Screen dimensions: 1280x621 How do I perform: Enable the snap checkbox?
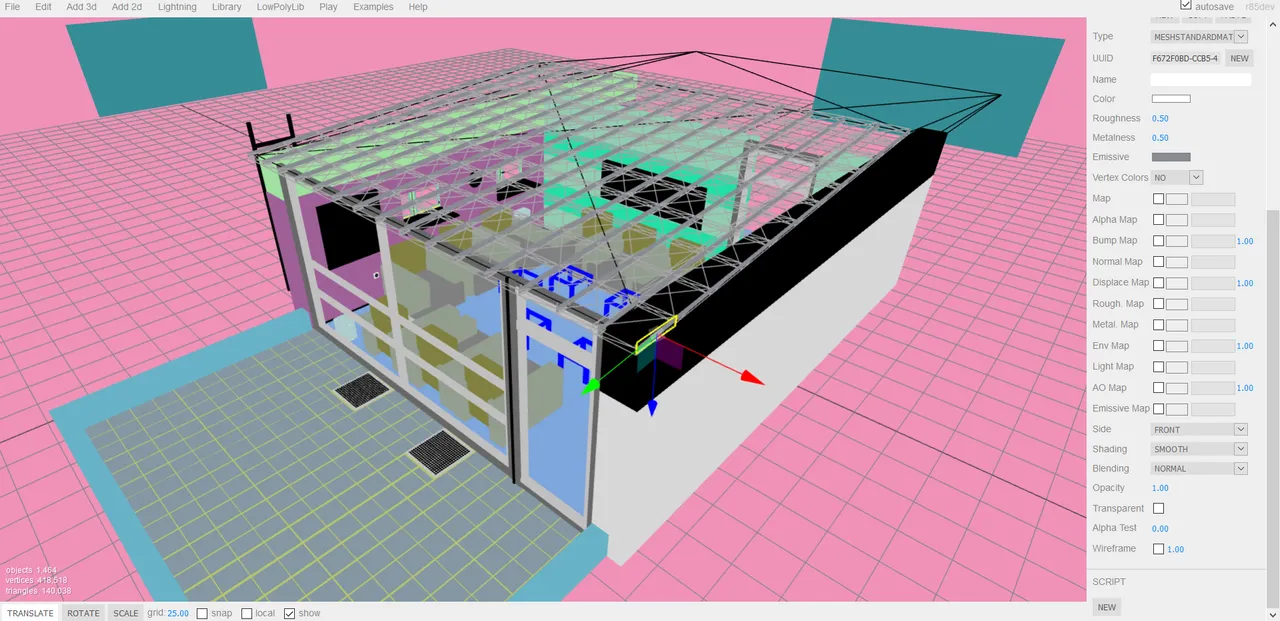(x=202, y=613)
